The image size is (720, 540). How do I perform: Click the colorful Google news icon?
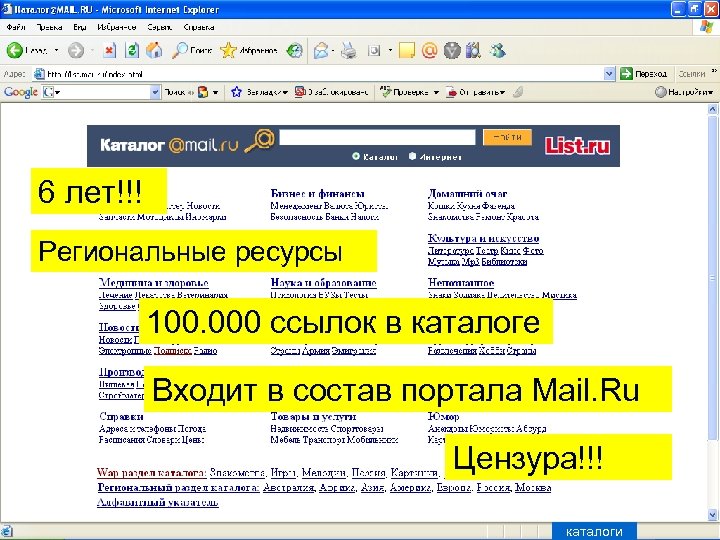203,92
